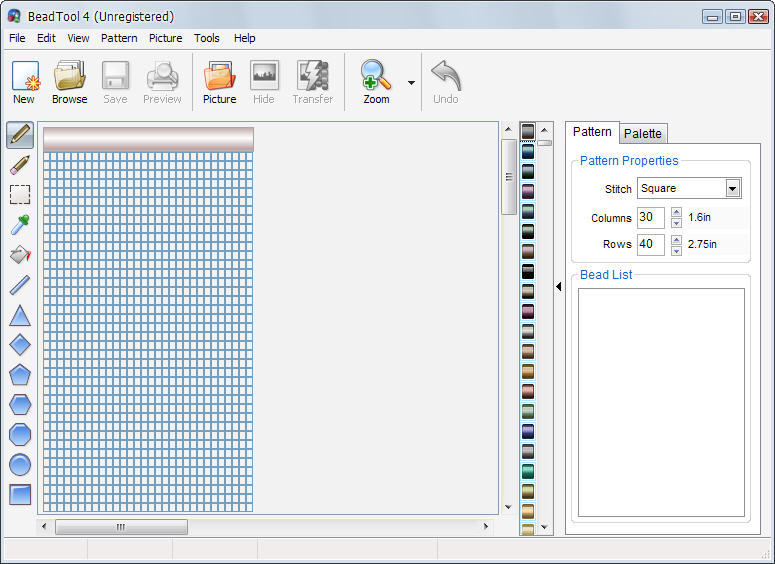Maximize the BeadTool 4 window
Image resolution: width=775 pixels, height=564 pixels.
pyautogui.click(x=735, y=16)
